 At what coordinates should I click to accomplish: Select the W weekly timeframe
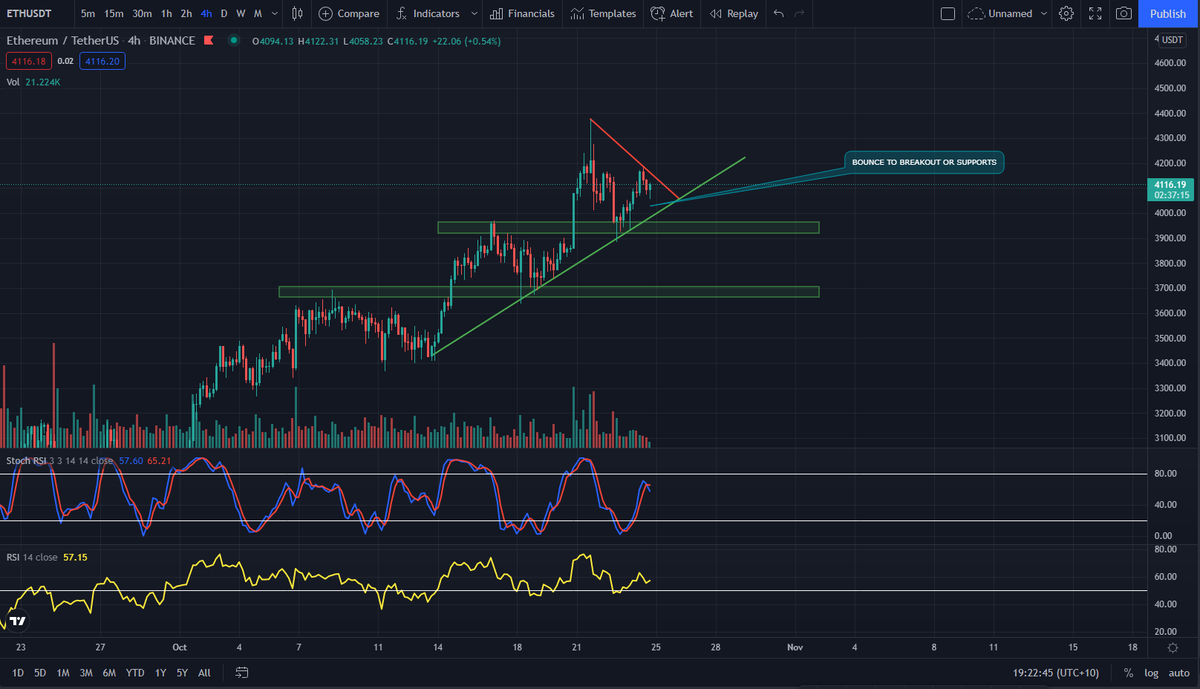[240, 14]
